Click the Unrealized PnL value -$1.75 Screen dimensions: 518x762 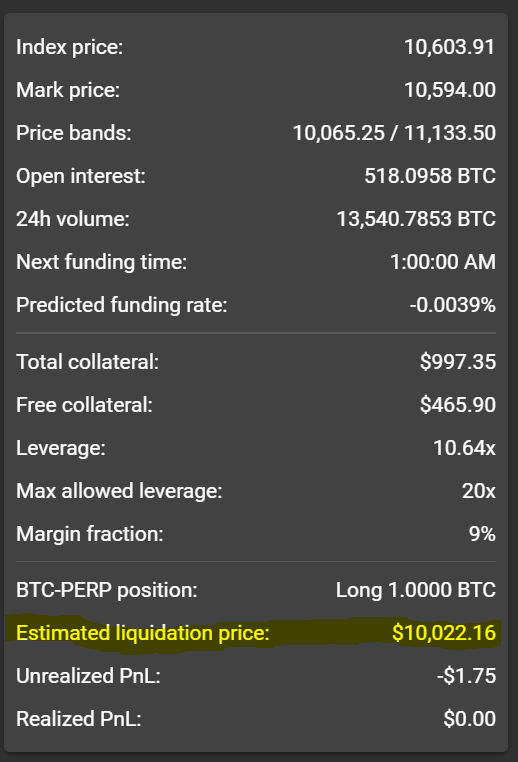(x=466, y=676)
